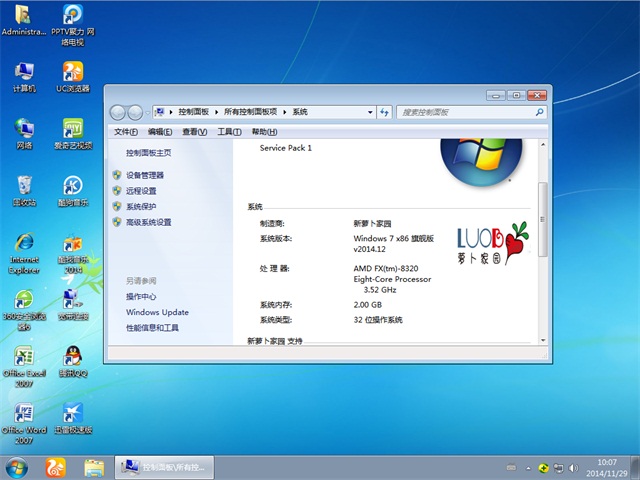Viewport: 640px width, 480px height.
Task: Click the 搜索控制面板 search field
Action: (465, 112)
